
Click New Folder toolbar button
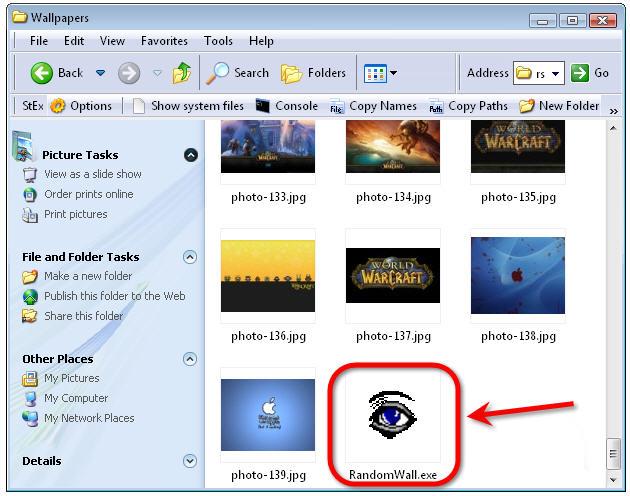click(x=559, y=106)
